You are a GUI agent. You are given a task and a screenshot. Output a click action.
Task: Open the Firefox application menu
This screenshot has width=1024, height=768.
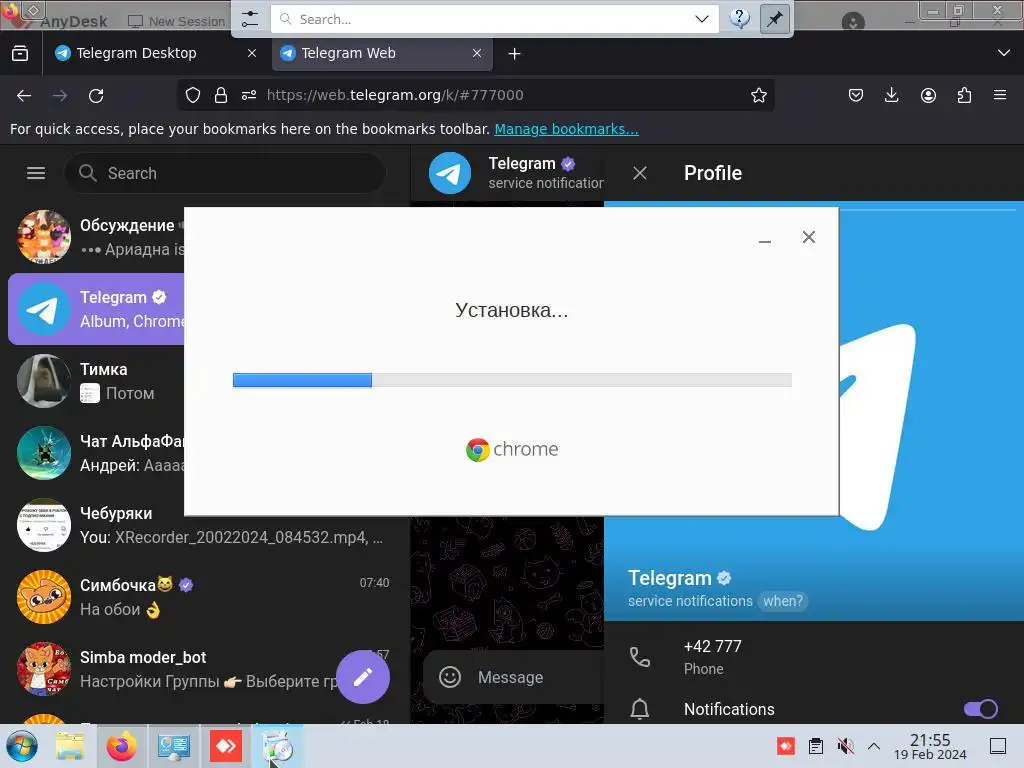point(1000,95)
